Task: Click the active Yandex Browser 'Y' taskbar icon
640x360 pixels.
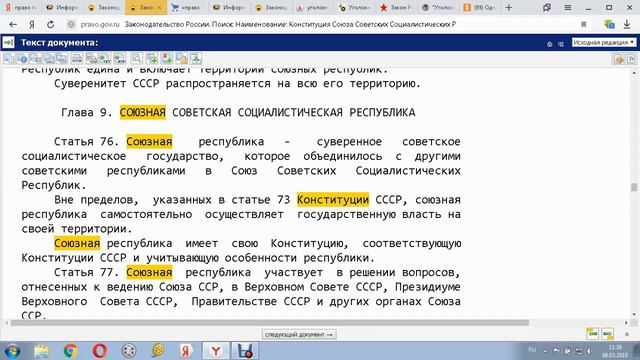Action: click(216, 351)
